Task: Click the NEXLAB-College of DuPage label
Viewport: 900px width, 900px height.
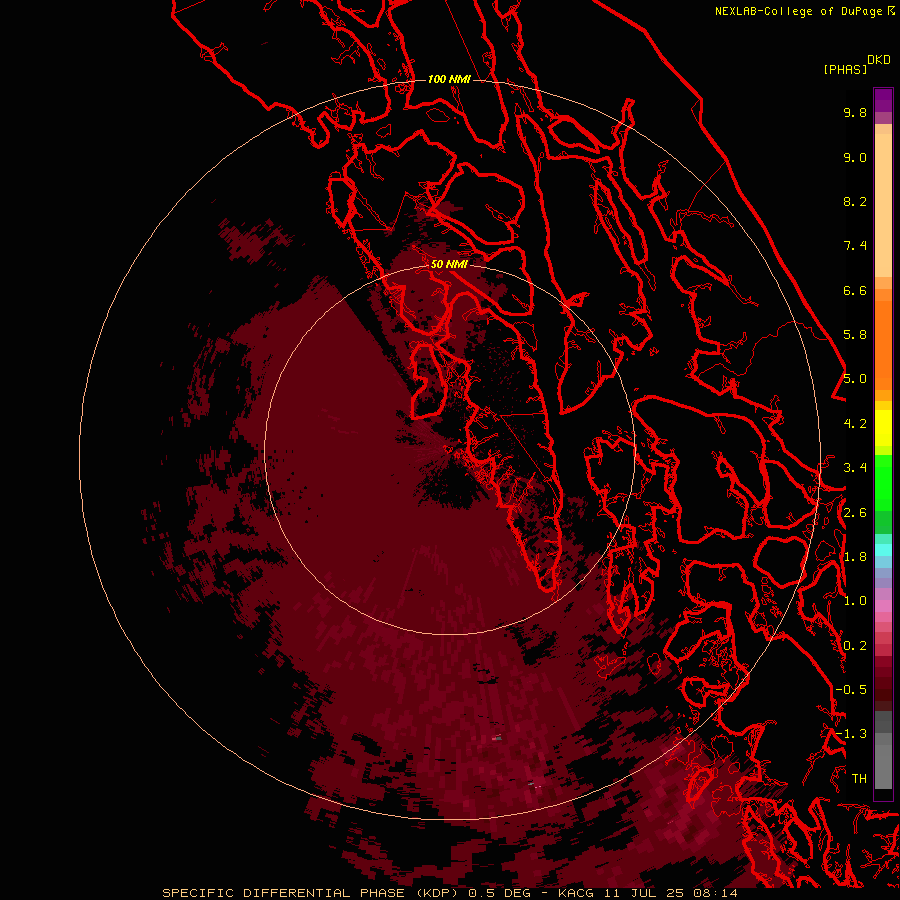Action: click(x=798, y=11)
